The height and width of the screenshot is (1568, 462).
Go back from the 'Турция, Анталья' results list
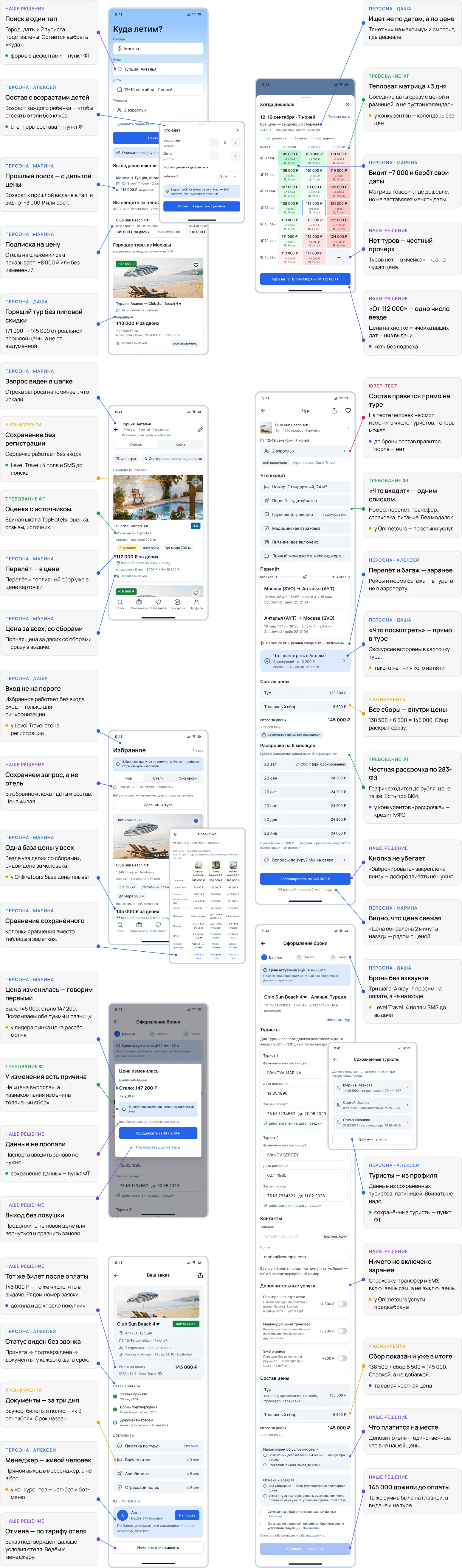point(117,429)
